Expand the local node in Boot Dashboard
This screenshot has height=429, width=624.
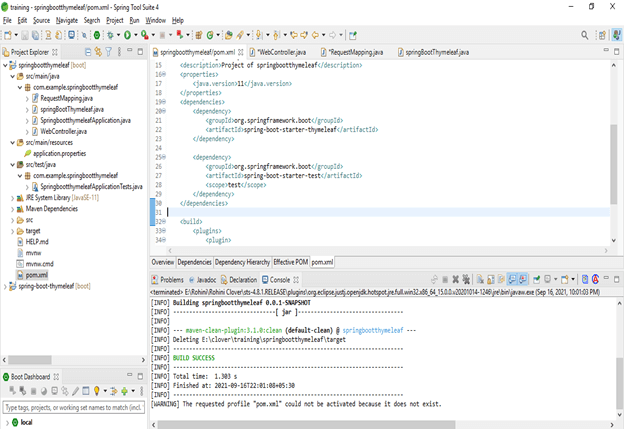coord(9,423)
